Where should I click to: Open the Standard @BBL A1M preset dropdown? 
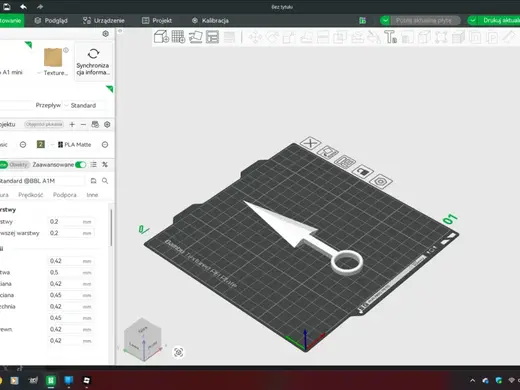41,181
